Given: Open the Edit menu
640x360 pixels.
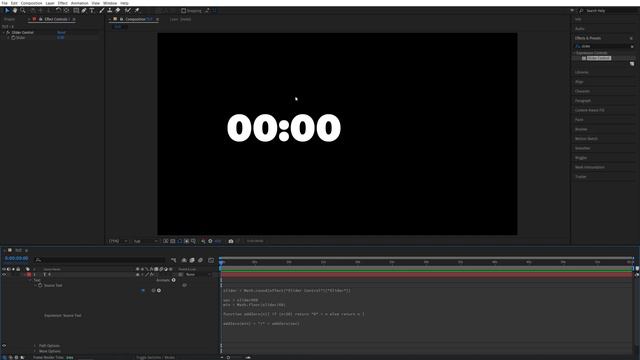Looking at the screenshot, I should [x=14, y=3].
